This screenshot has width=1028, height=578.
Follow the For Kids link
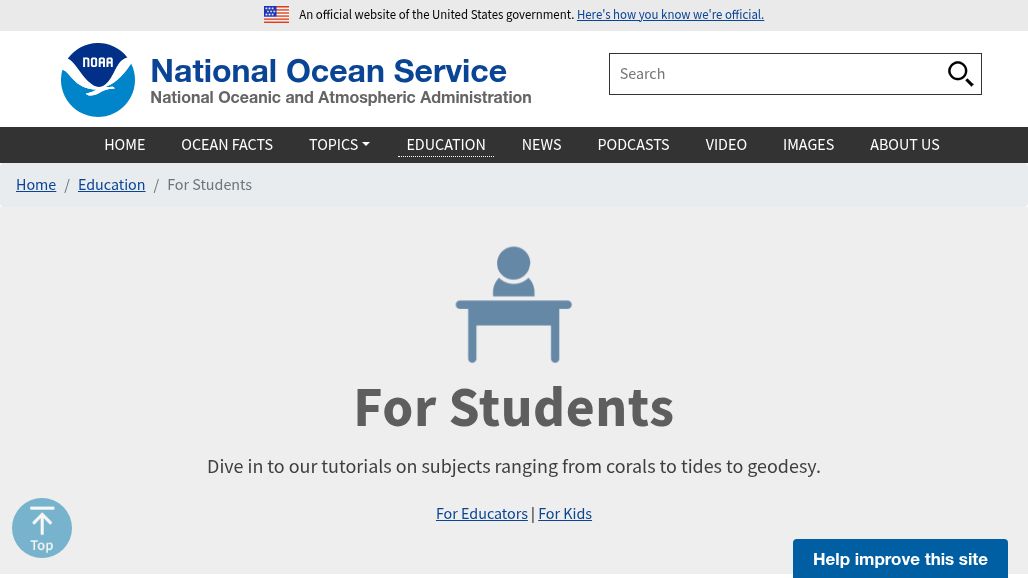click(x=565, y=513)
